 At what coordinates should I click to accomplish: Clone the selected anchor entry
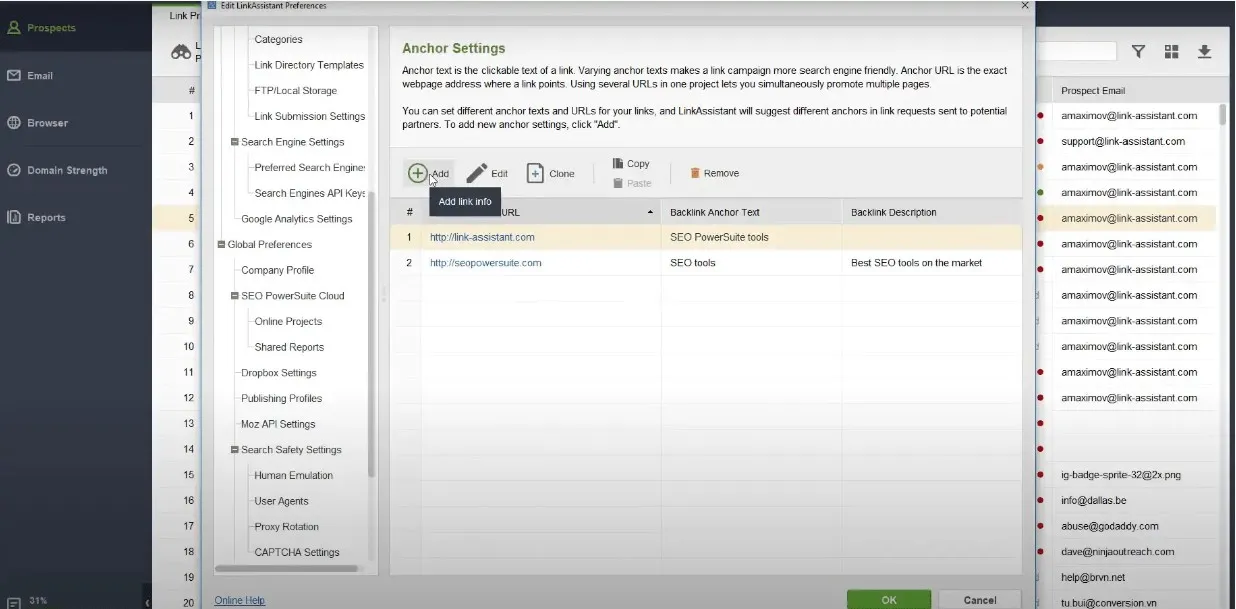pos(551,173)
